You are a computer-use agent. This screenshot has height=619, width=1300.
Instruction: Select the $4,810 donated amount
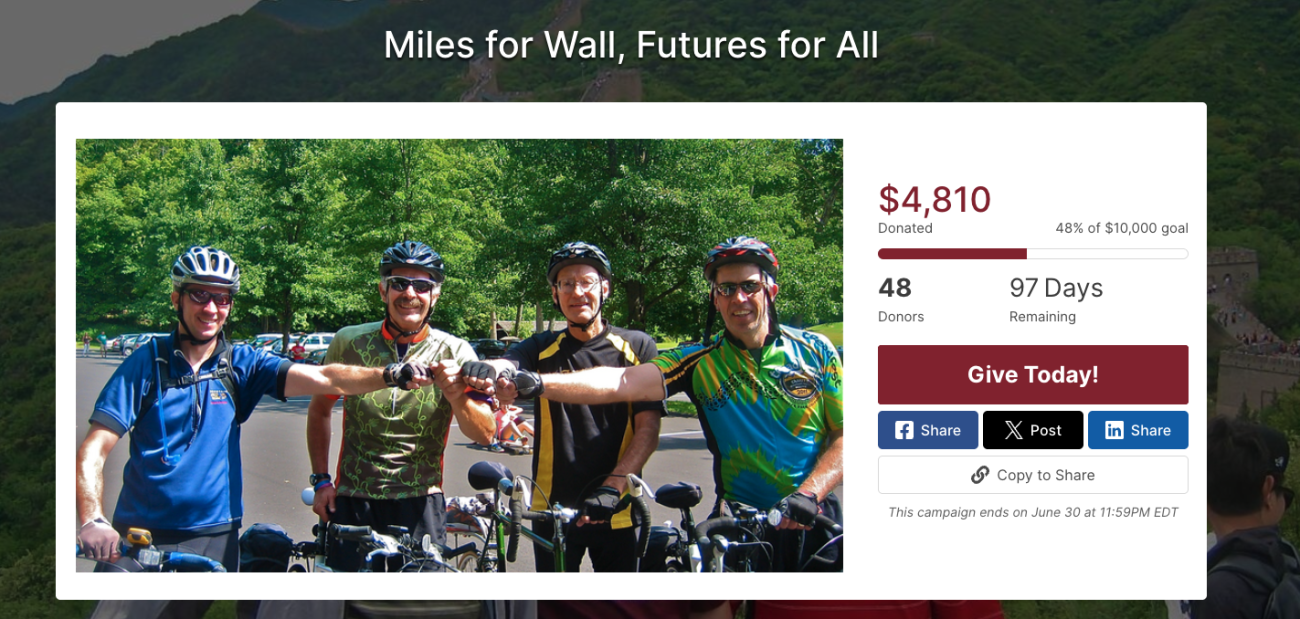click(x=934, y=200)
